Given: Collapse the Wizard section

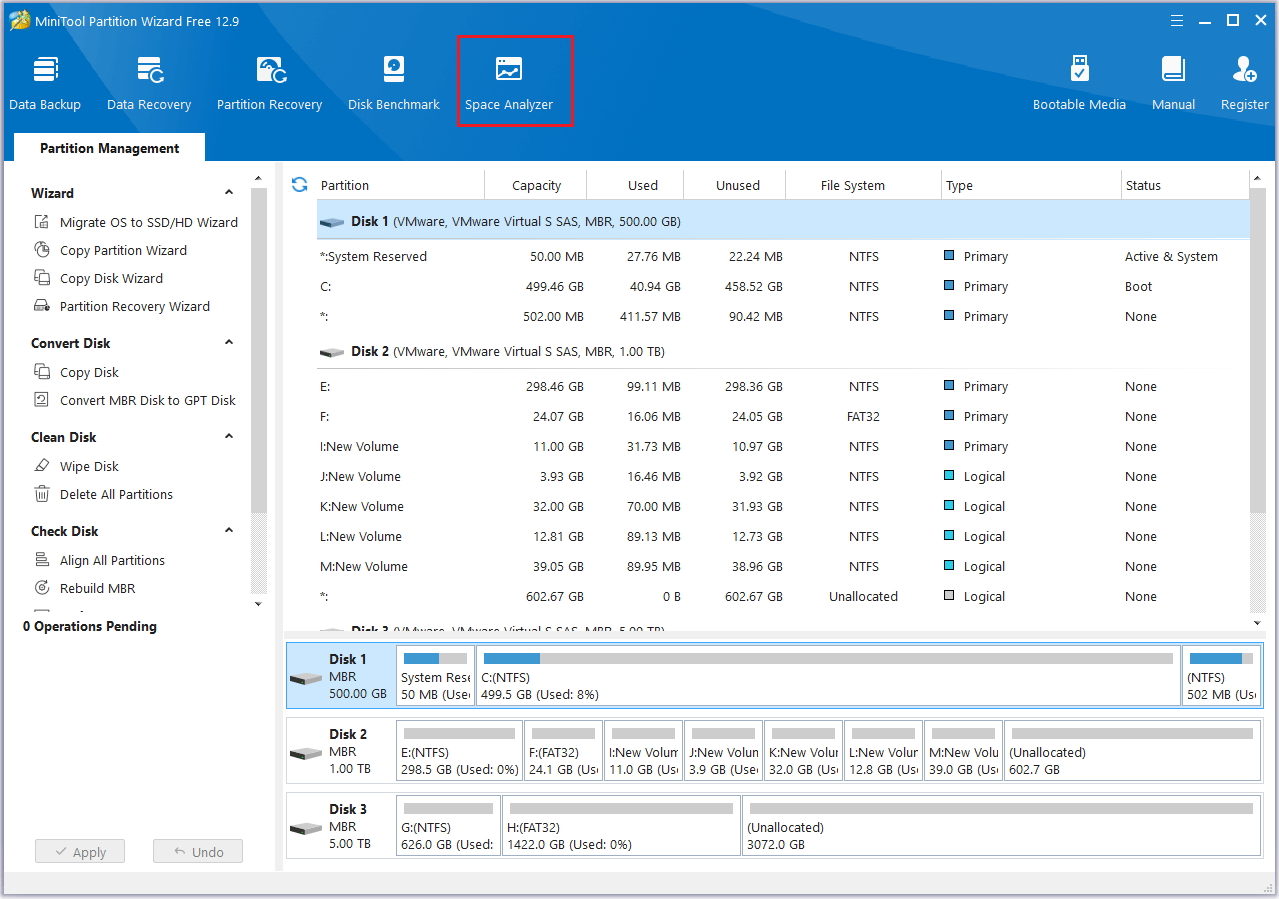Looking at the screenshot, I should [x=229, y=193].
